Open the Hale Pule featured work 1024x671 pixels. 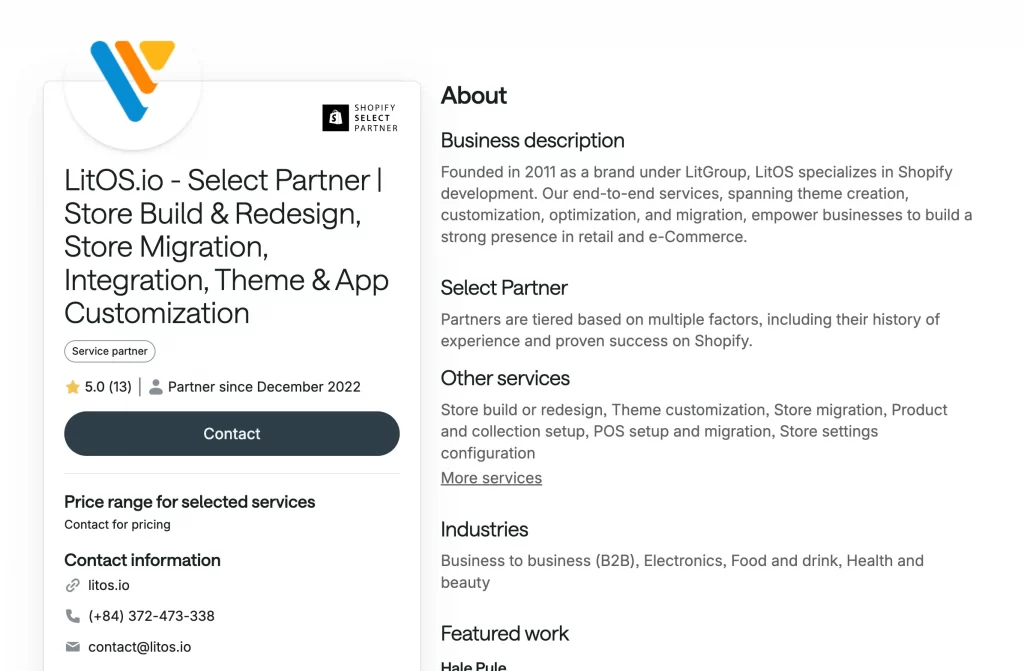coord(473,664)
